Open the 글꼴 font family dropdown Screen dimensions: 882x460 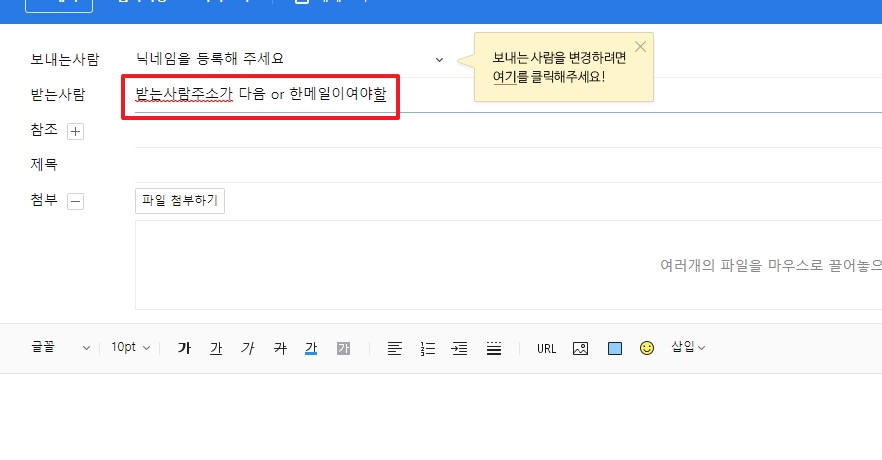coord(60,348)
